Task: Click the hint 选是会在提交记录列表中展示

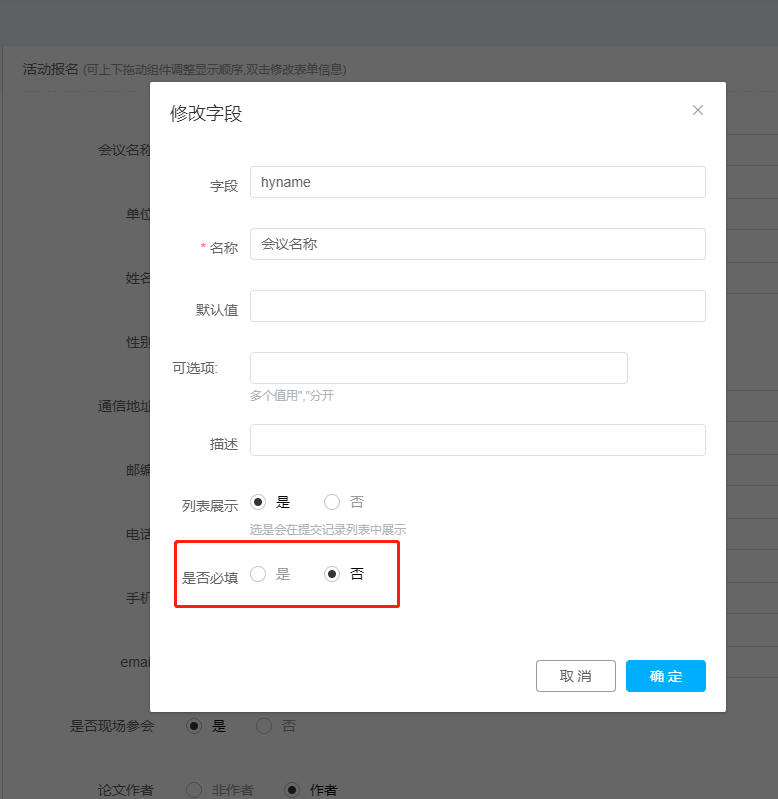Action: click(328, 529)
